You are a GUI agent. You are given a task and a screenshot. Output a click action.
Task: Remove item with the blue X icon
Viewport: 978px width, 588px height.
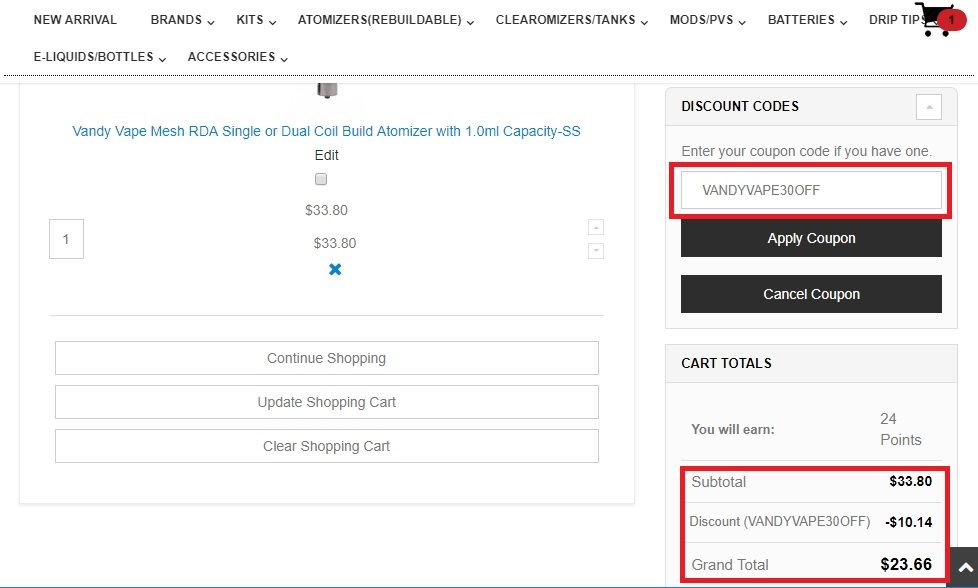[335, 269]
